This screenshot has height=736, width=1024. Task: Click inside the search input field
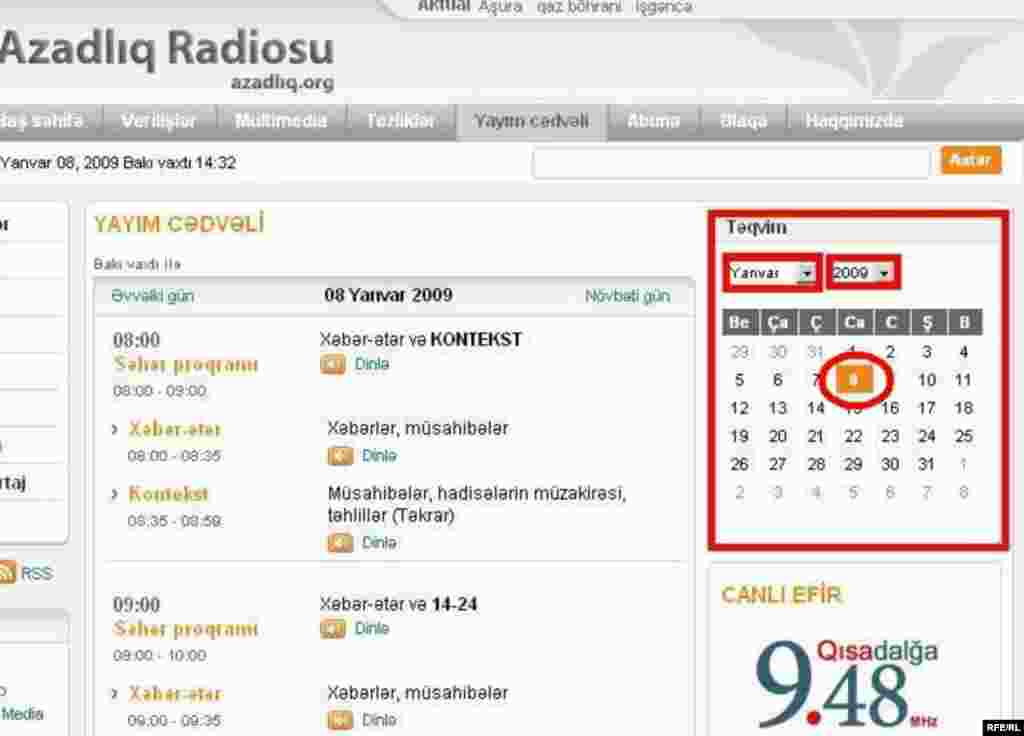click(730, 160)
